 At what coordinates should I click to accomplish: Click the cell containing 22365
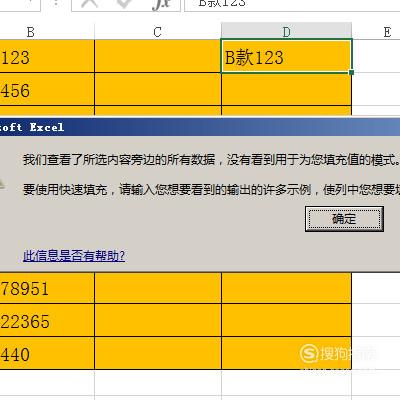47,320
